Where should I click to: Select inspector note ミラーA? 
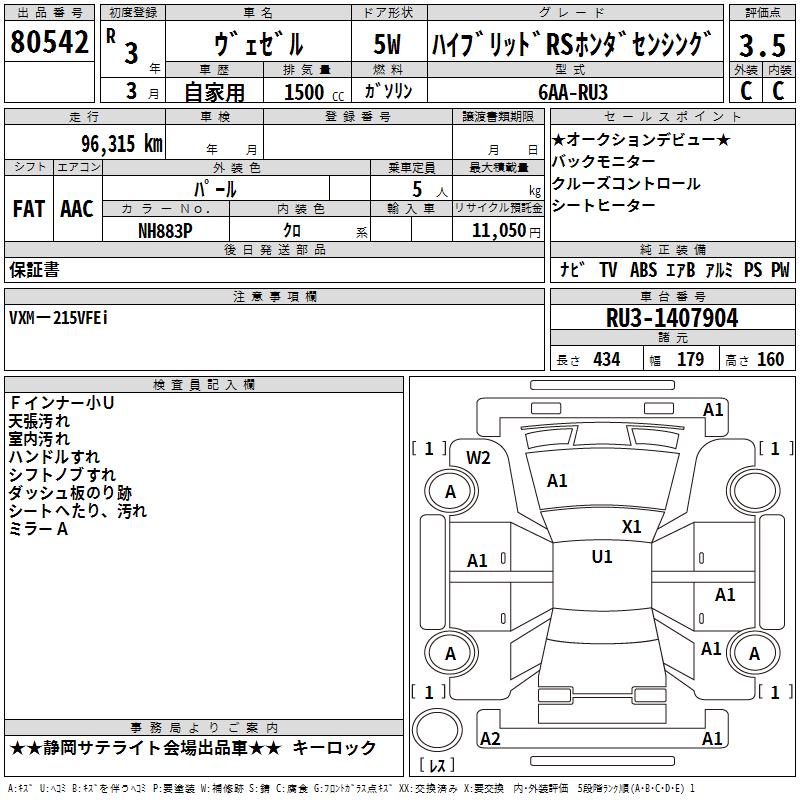point(38,529)
